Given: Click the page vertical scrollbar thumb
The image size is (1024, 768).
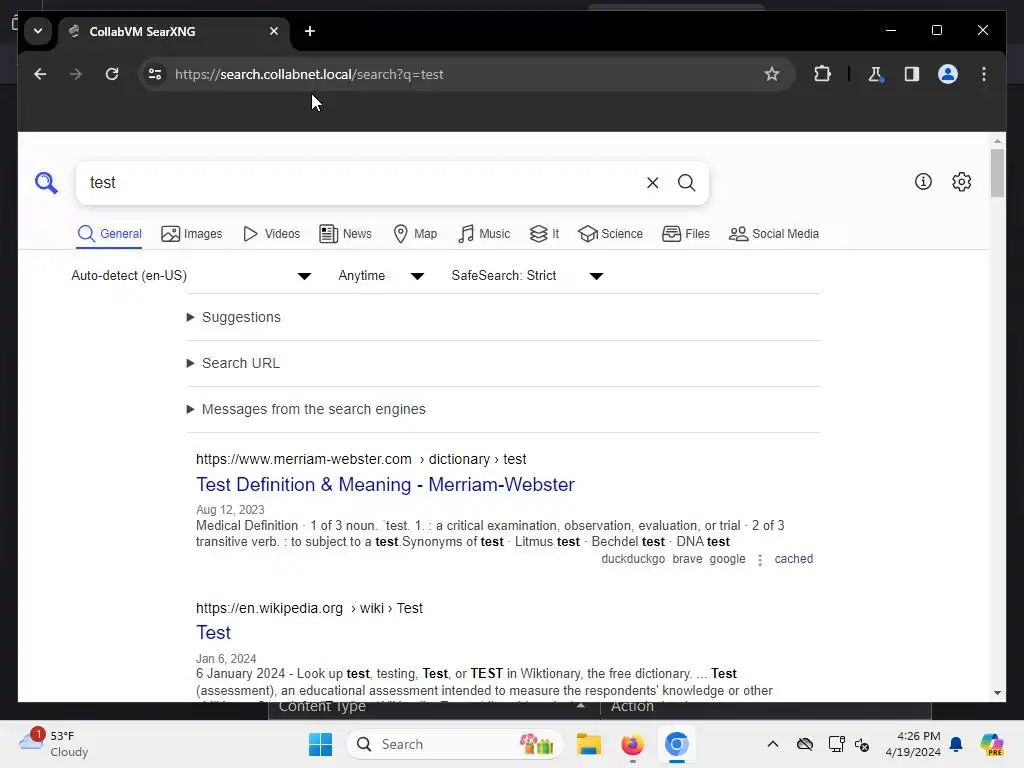Looking at the screenshot, I should (x=997, y=173).
